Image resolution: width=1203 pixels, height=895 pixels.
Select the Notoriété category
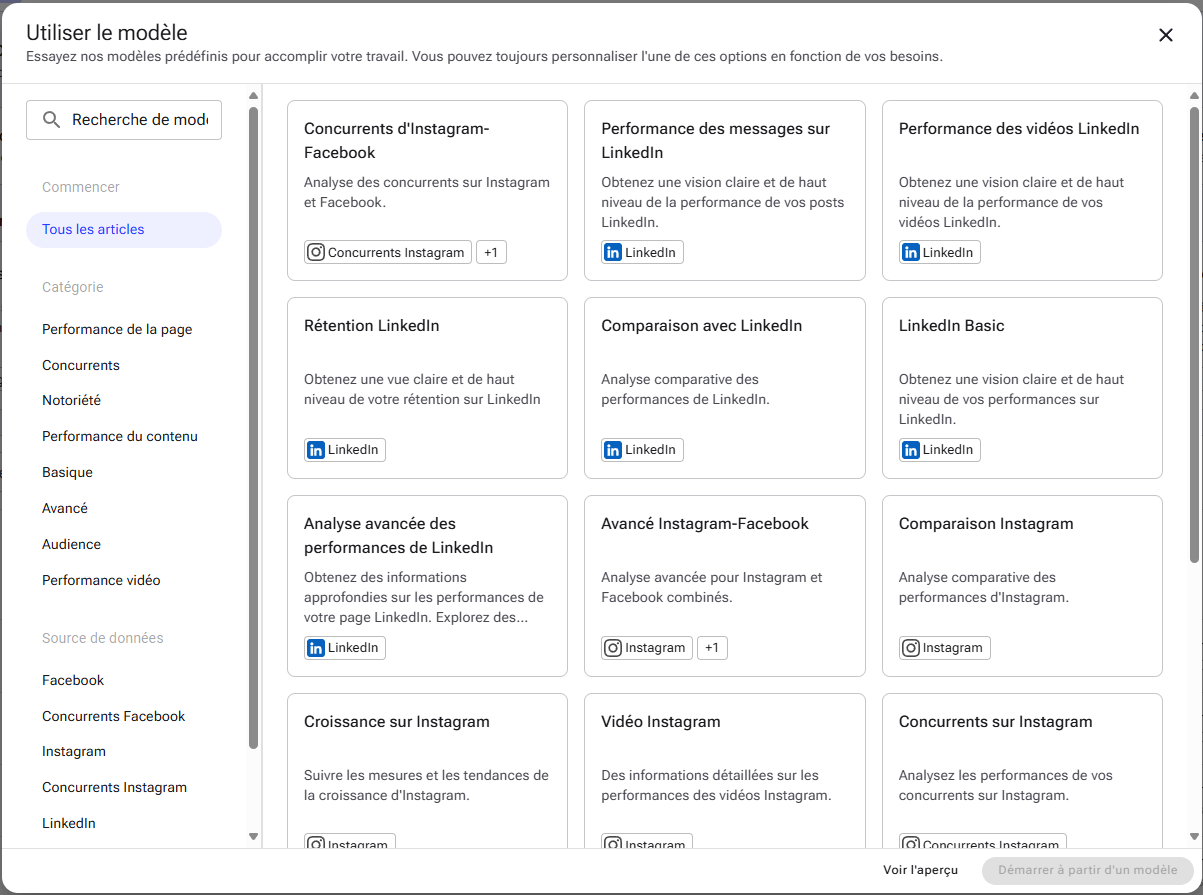tap(71, 401)
